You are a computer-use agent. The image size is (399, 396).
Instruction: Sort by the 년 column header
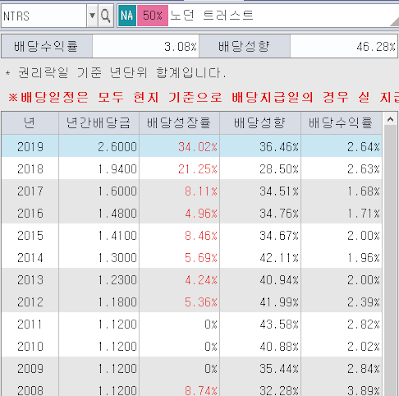click(30, 123)
